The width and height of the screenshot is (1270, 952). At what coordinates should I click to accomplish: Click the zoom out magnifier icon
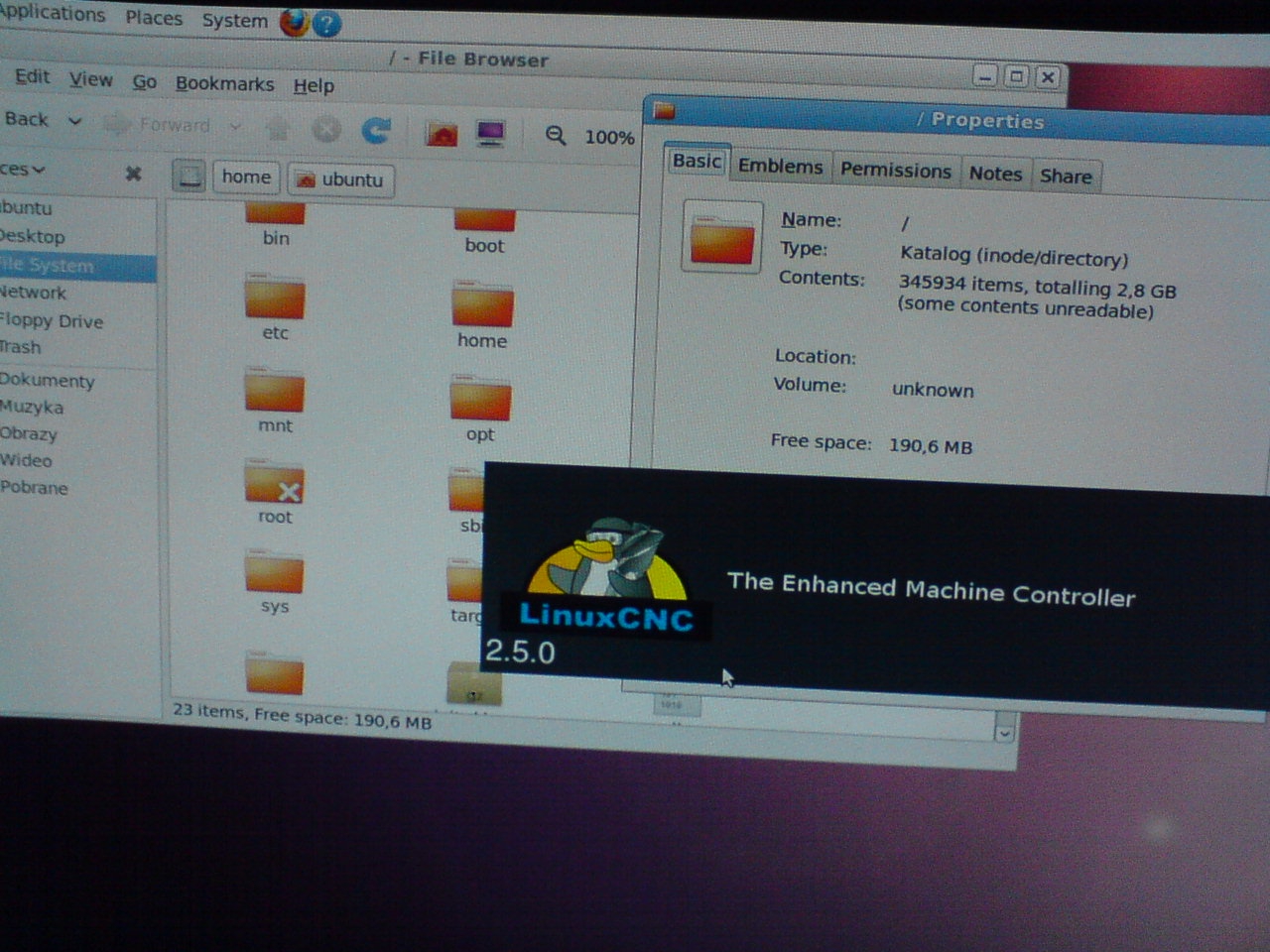pyautogui.click(x=556, y=136)
